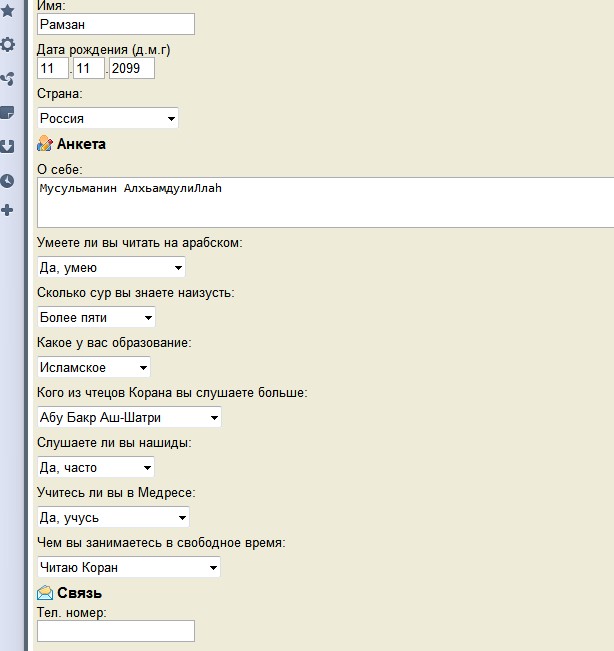Click the 'Связь' section heading
The image size is (614, 651).
click(79, 593)
